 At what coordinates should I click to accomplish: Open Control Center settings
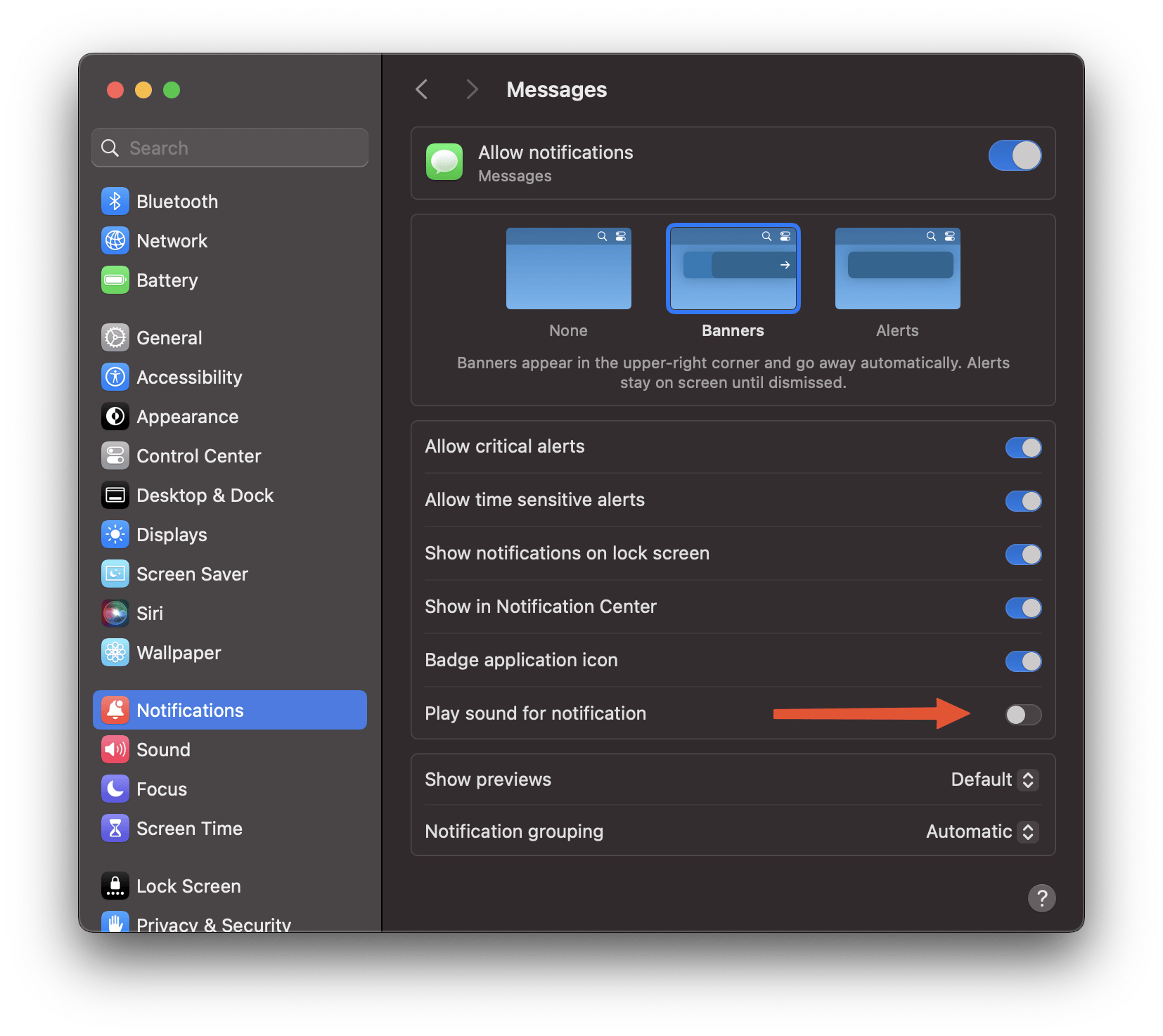[198, 455]
